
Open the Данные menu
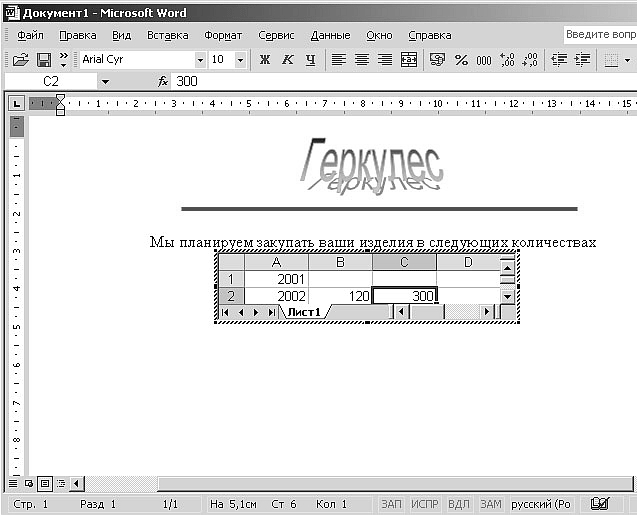330,35
